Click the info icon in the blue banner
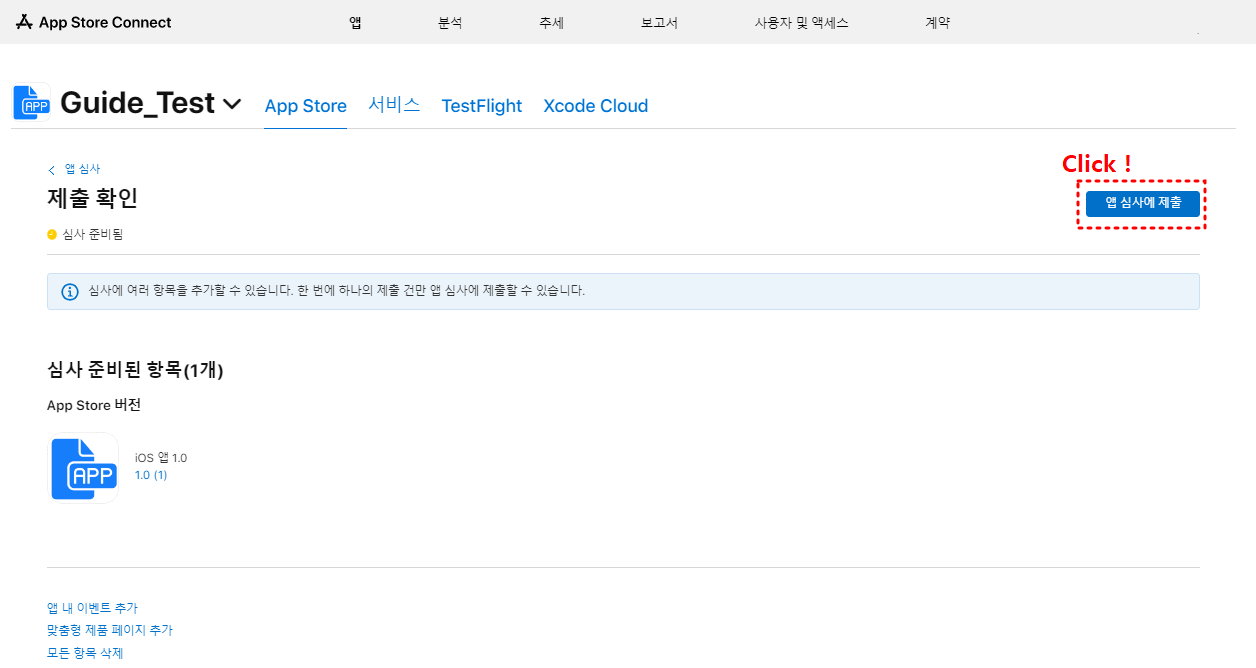The width and height of the screenshot is (1256, 668). coord(70,292)
